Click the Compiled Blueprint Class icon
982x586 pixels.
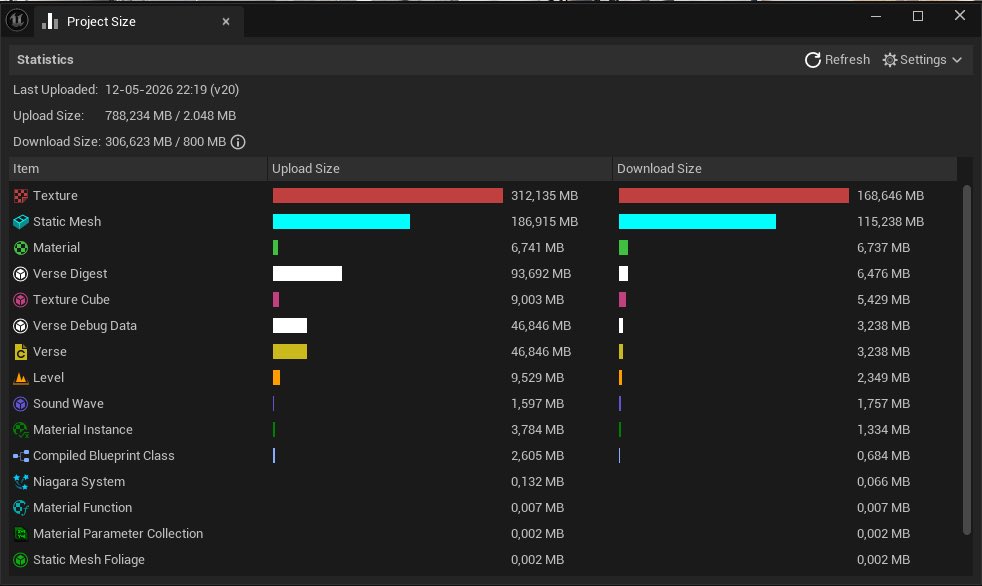pyautogui.click(x=21, y=456)
